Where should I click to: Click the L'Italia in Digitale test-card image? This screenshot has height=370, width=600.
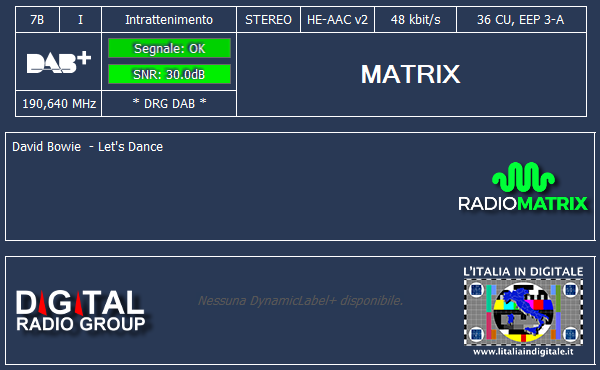[523, 312]
